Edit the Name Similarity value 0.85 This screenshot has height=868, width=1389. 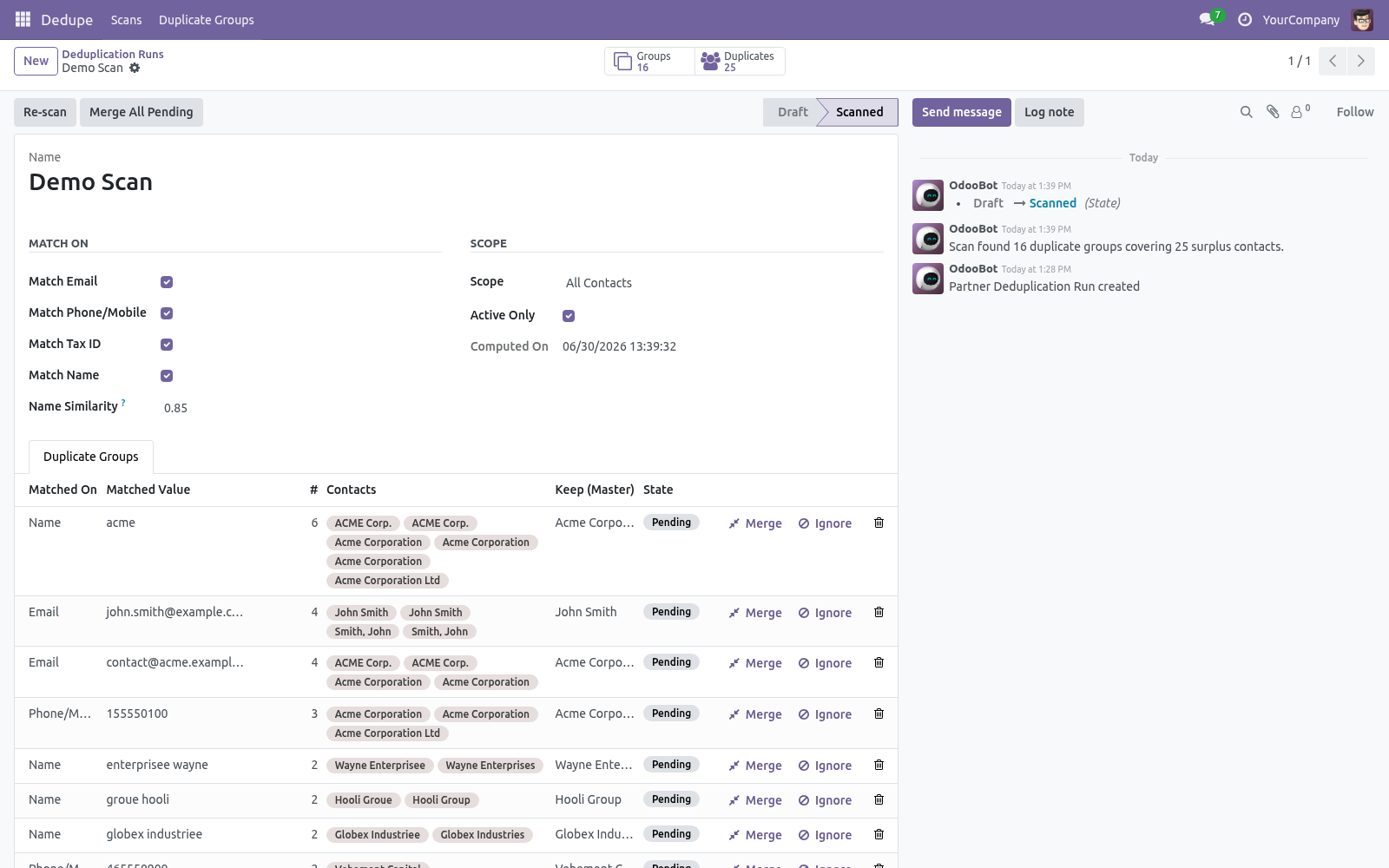[x=302, y=408]
